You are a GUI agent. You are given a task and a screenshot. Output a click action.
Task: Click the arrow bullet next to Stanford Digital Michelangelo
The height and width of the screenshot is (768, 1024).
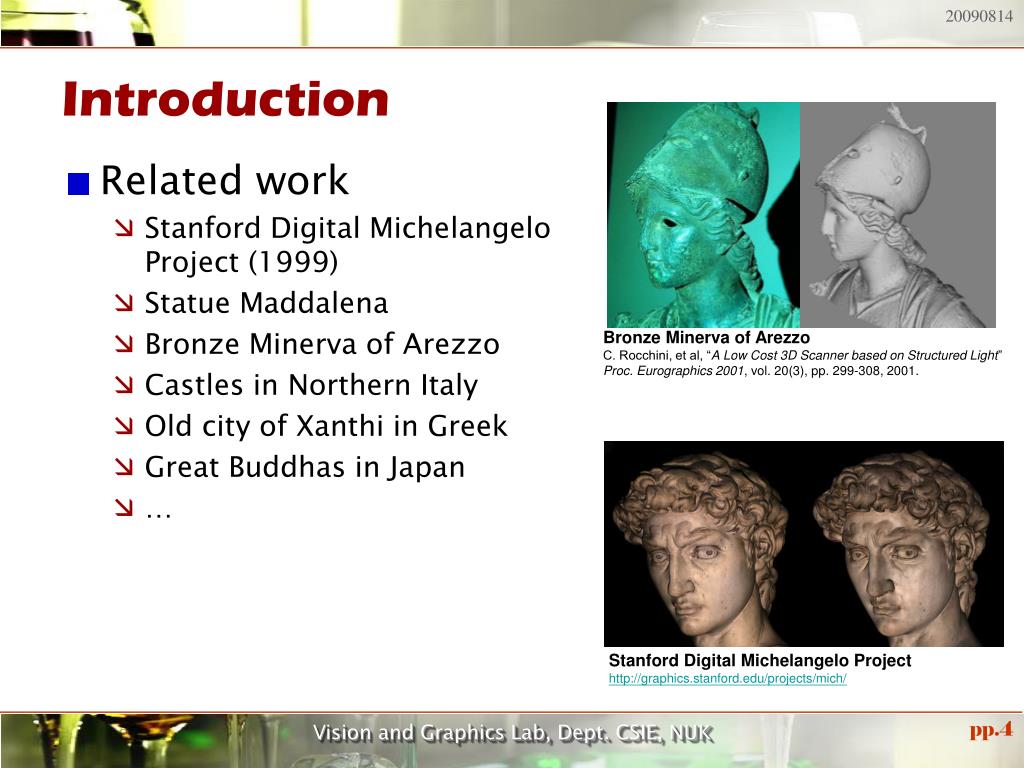pos(124,228)
